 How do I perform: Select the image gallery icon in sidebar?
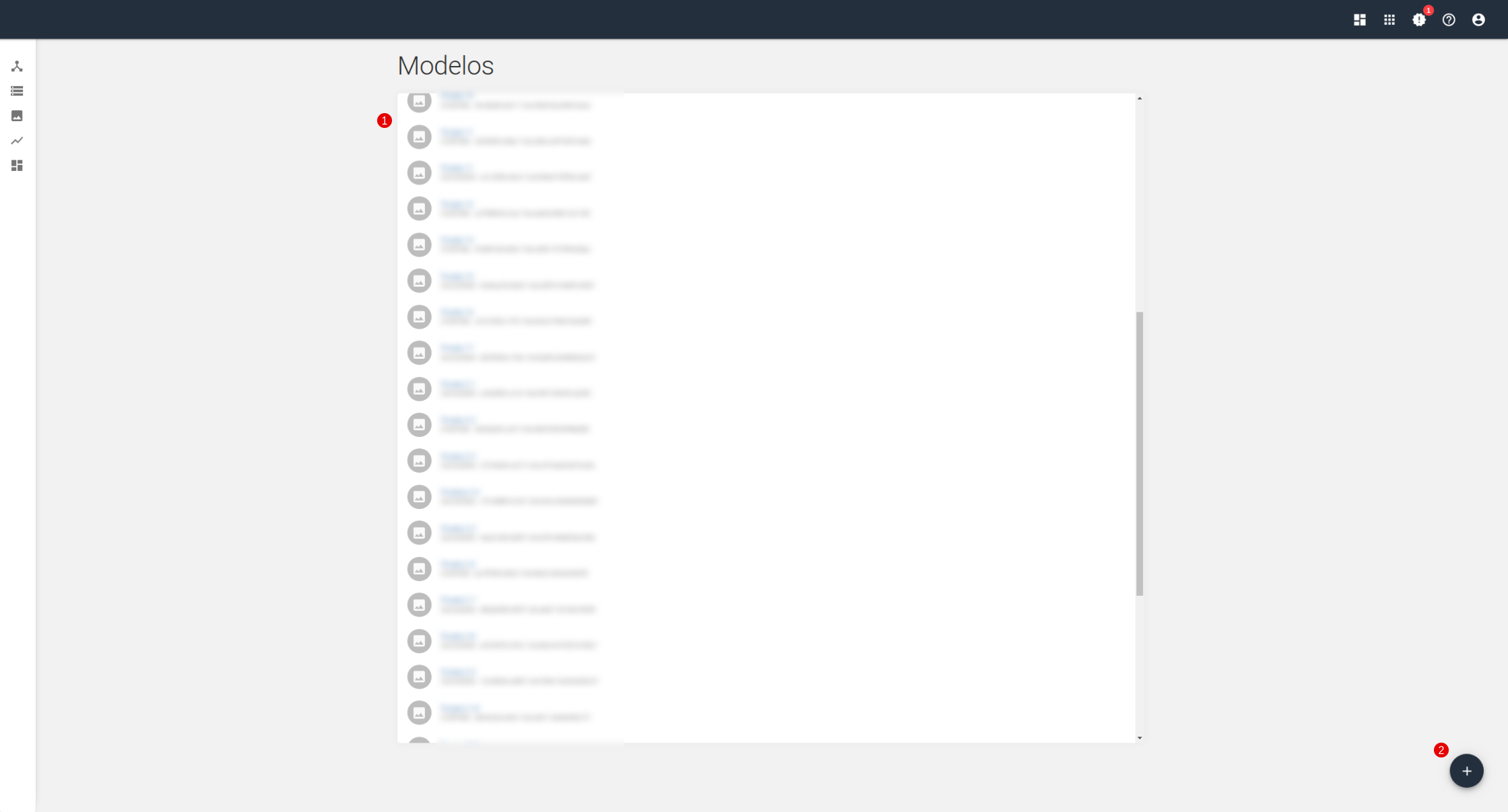point(17,116)
